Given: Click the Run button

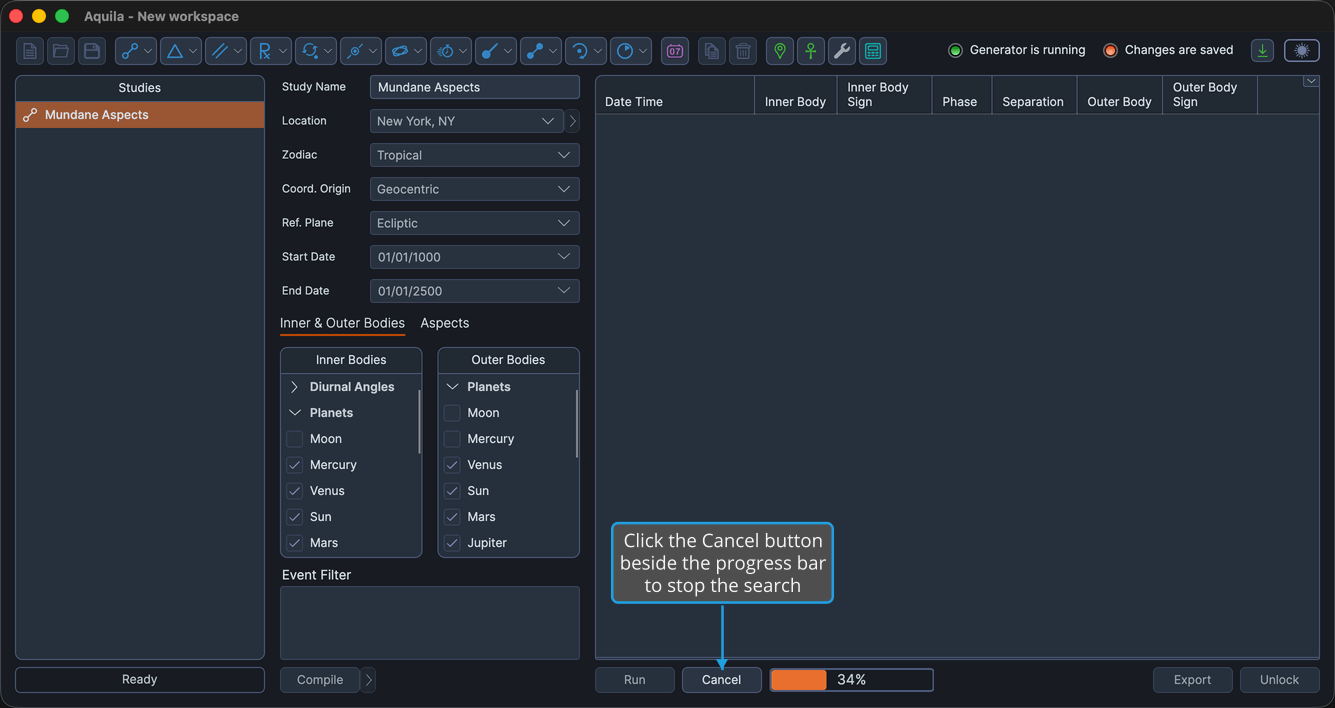Looking at the screenshot, I should (635, 680).
